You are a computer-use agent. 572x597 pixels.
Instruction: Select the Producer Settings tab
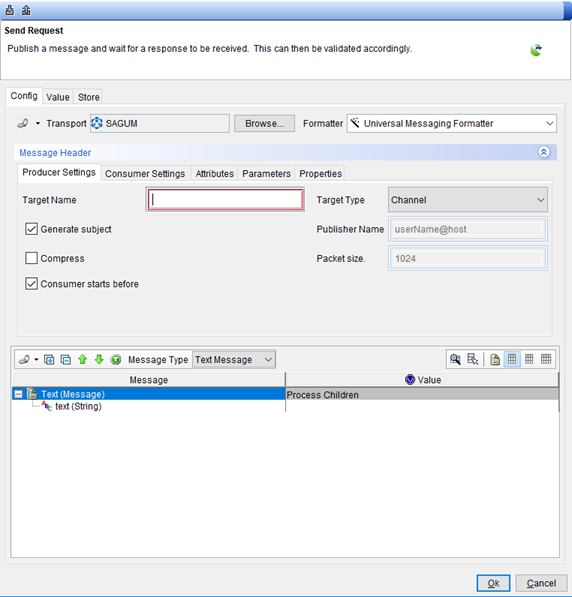pos(59,172)
